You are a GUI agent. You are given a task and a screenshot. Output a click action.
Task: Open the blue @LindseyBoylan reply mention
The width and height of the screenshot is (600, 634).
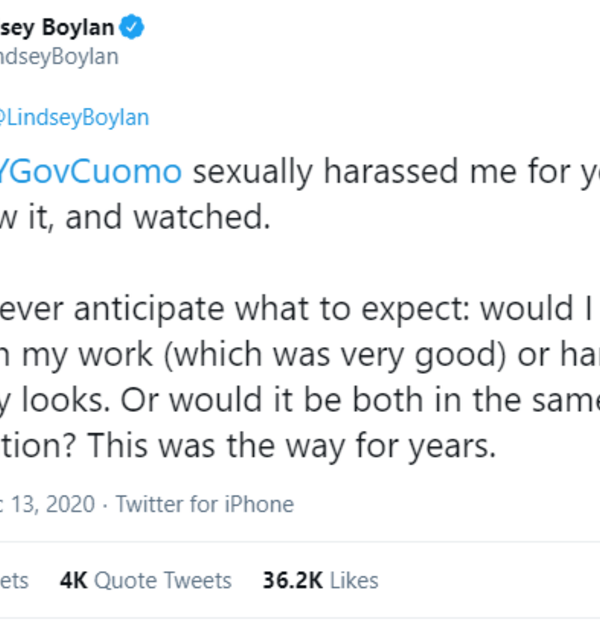tap(74, 118)
